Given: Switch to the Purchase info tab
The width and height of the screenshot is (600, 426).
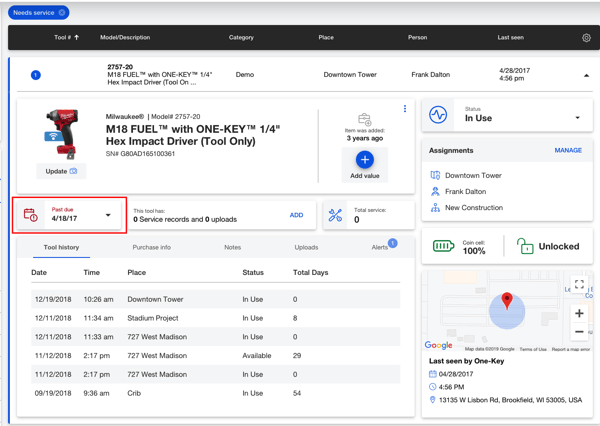Looking at the screenshot, I should pyautogui.click(x=152, y=247).
